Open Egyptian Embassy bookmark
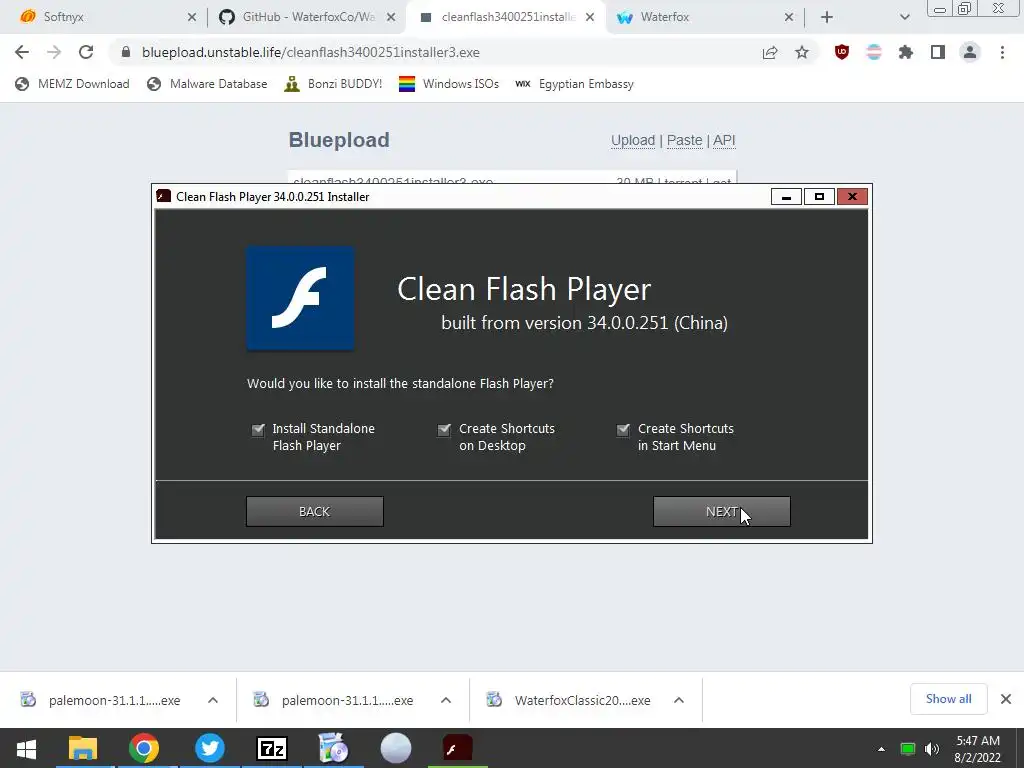The image size is (1024, 768). [575, 84]
